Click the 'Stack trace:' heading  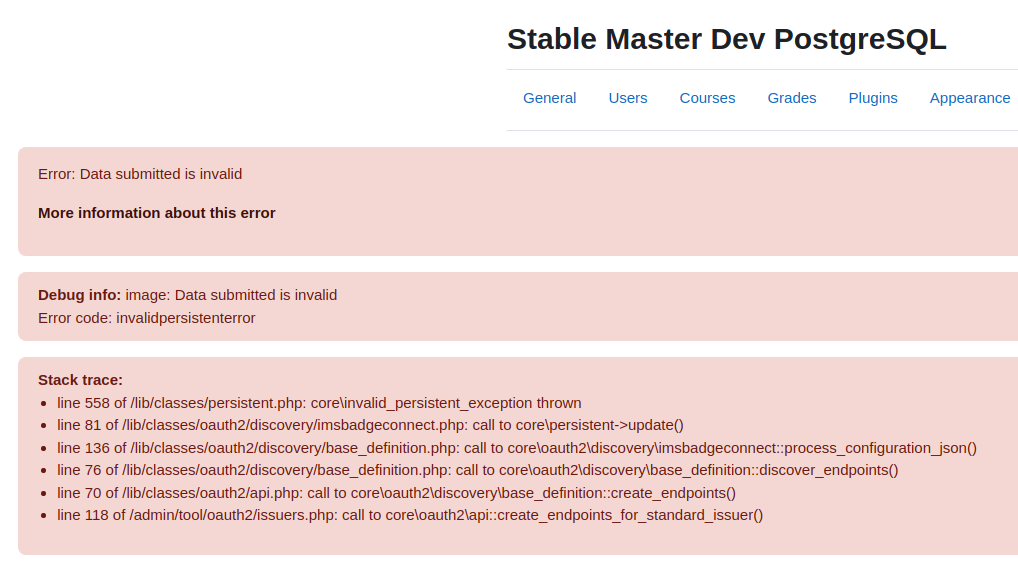pos(81,380)
